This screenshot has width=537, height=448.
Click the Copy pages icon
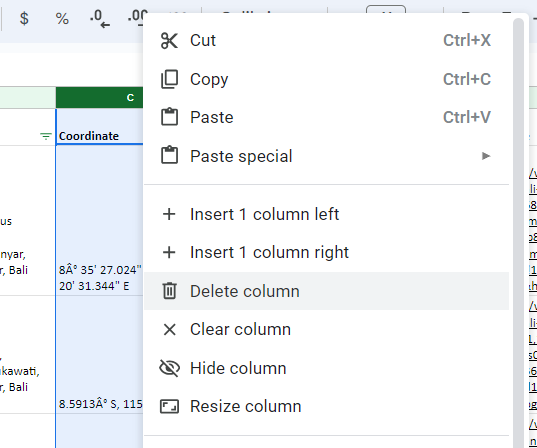pos(169,79)
